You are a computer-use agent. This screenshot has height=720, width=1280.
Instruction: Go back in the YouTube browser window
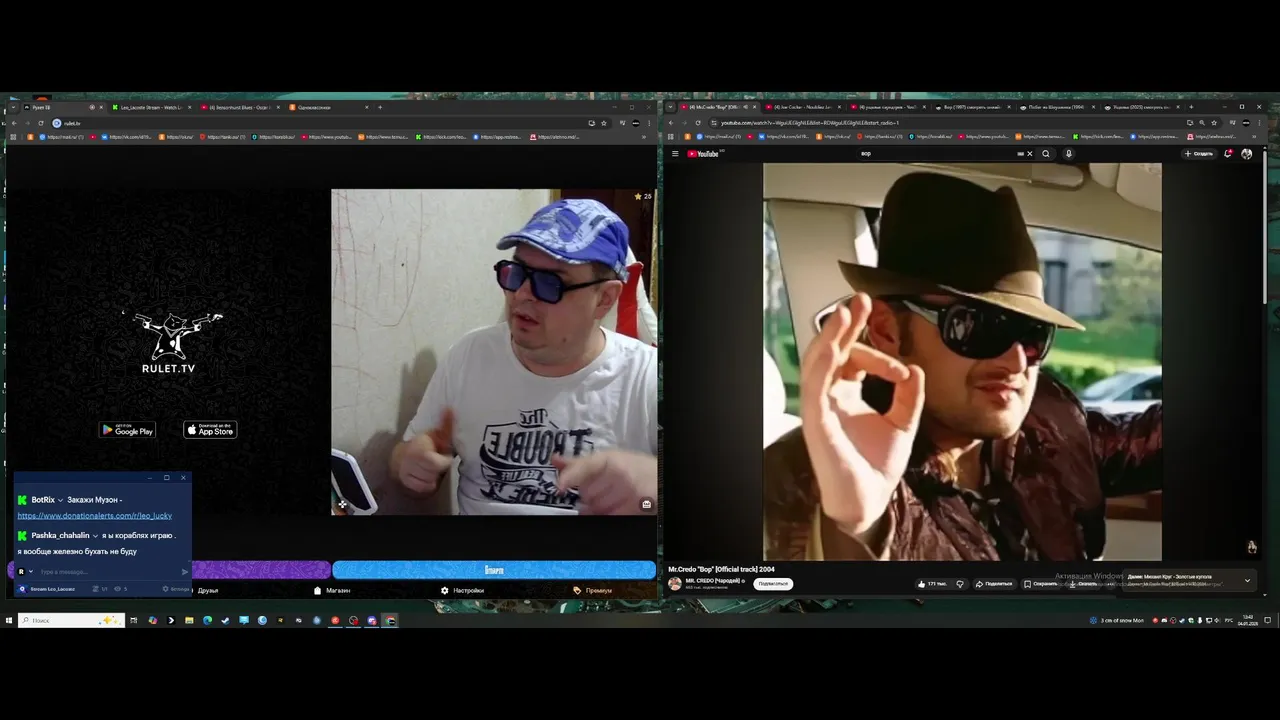pos(671,123)
